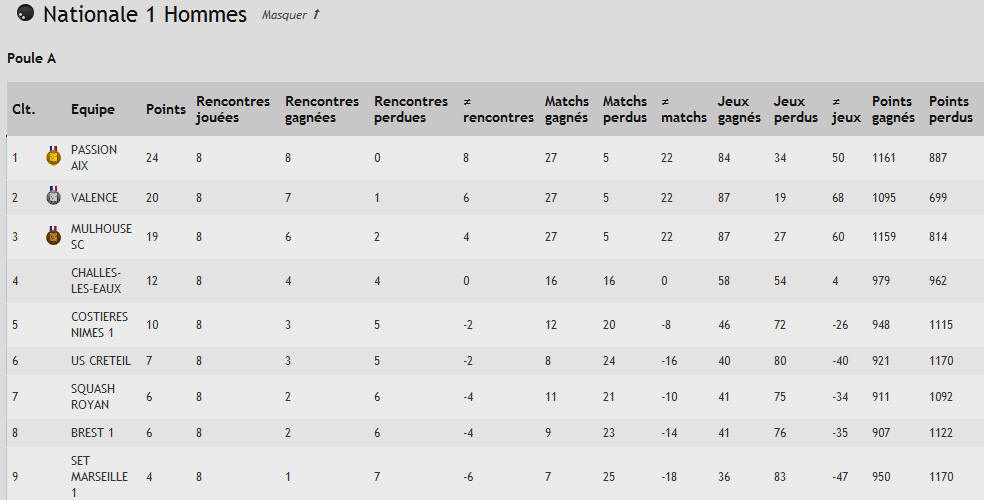
Task: Click the Equipe column header
Action: (93, 109)
